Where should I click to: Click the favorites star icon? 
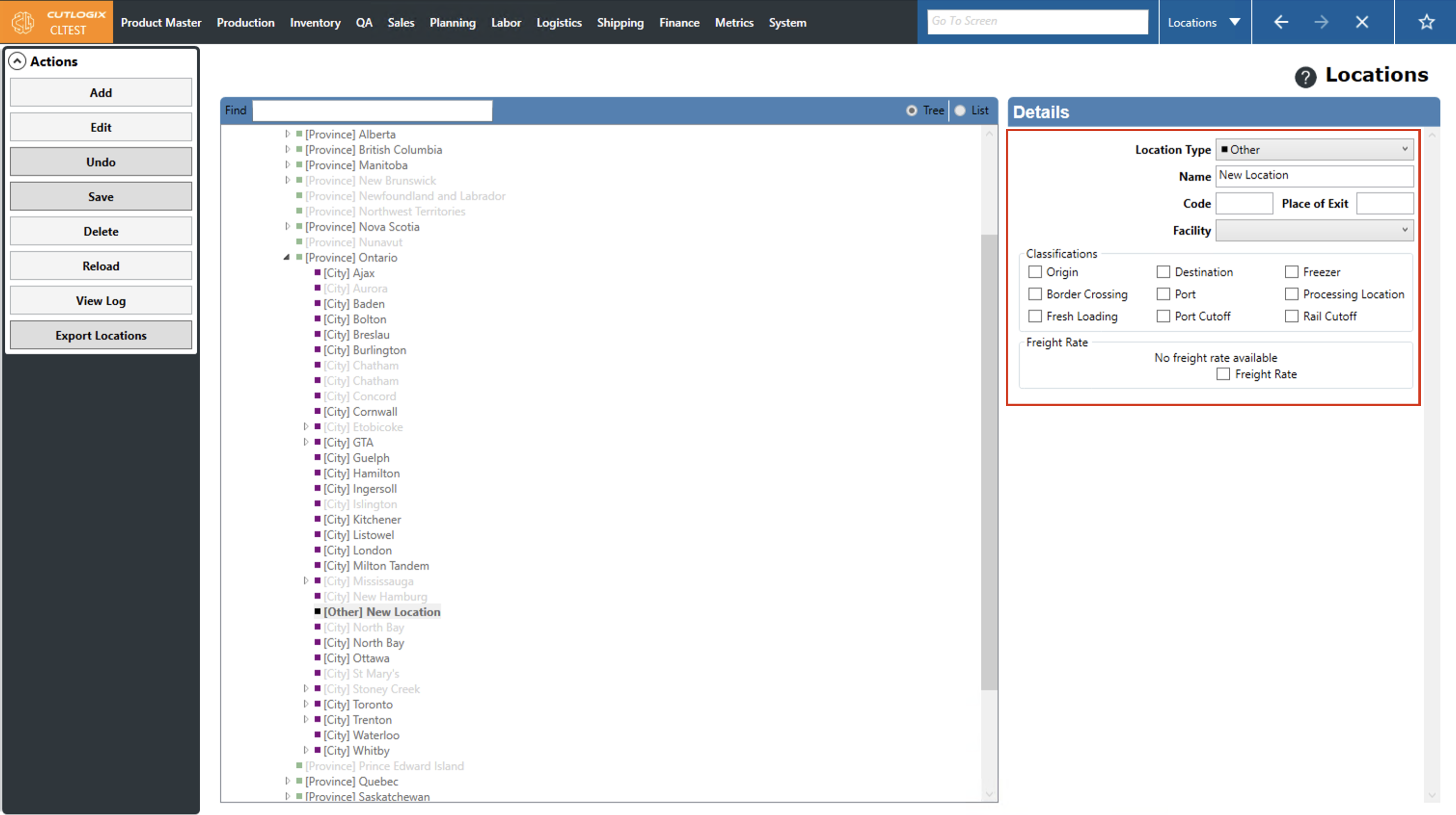pyautogui.click(x=1426, y=22)
